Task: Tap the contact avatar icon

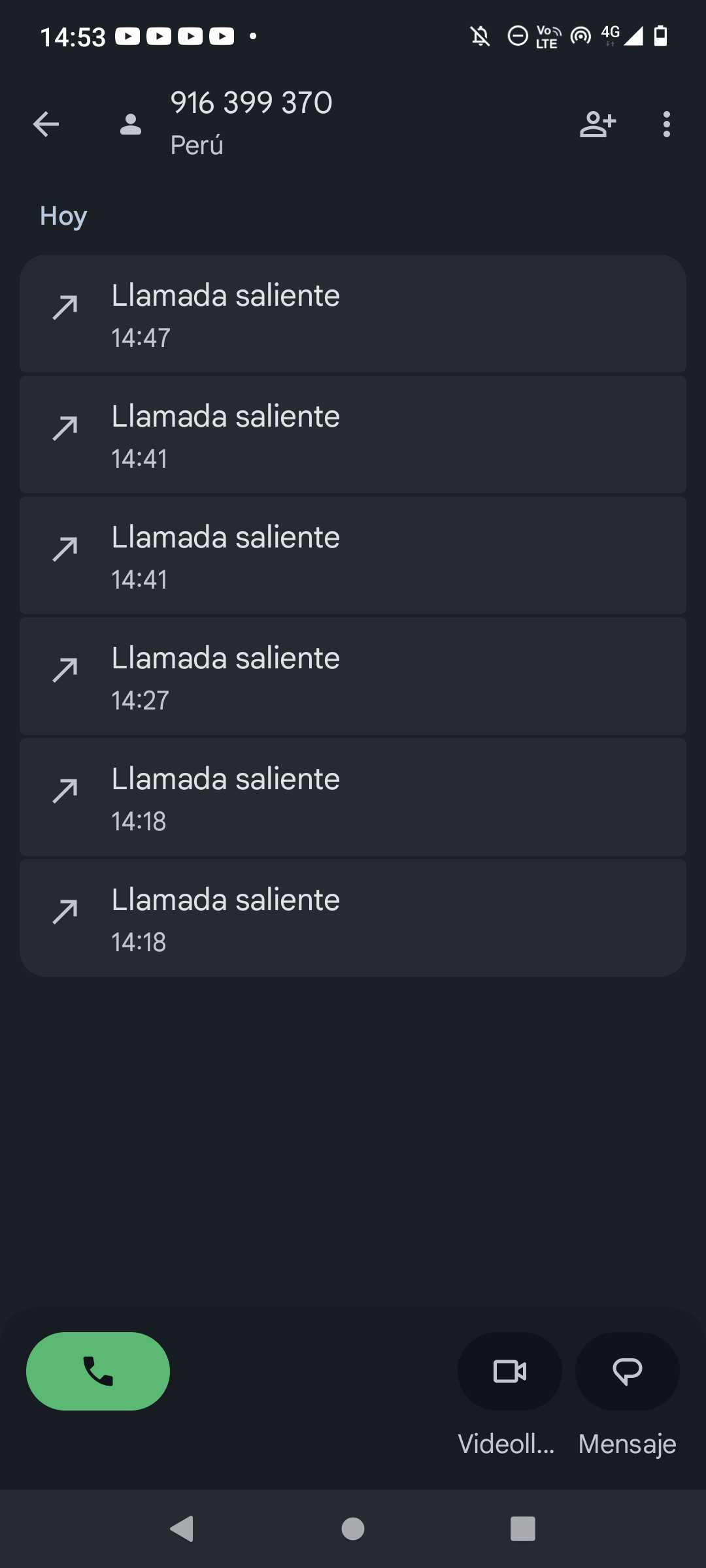Action: pyautogui.click(x=131, y=124)
